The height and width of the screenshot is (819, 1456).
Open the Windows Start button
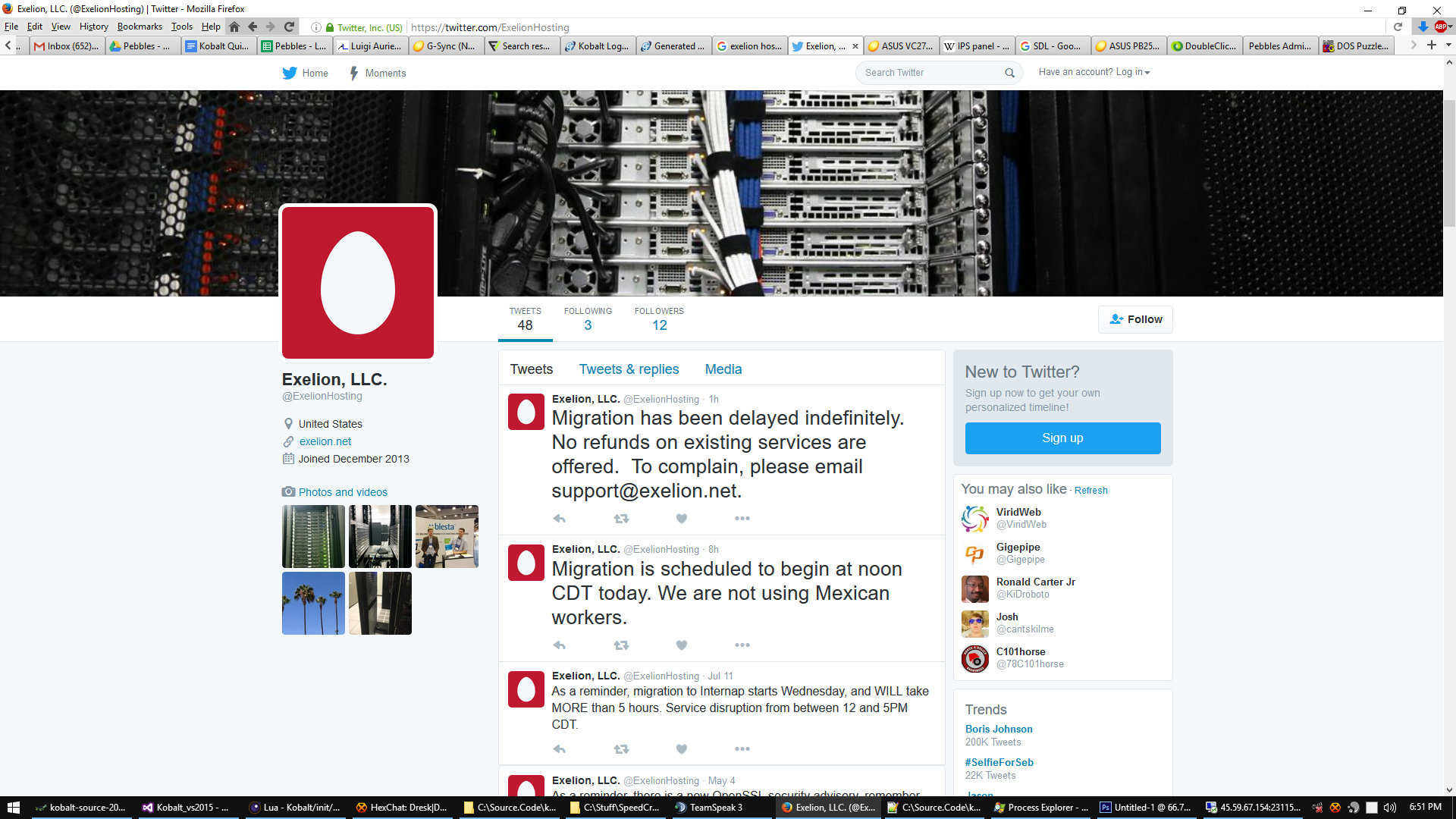click(14, 808)
